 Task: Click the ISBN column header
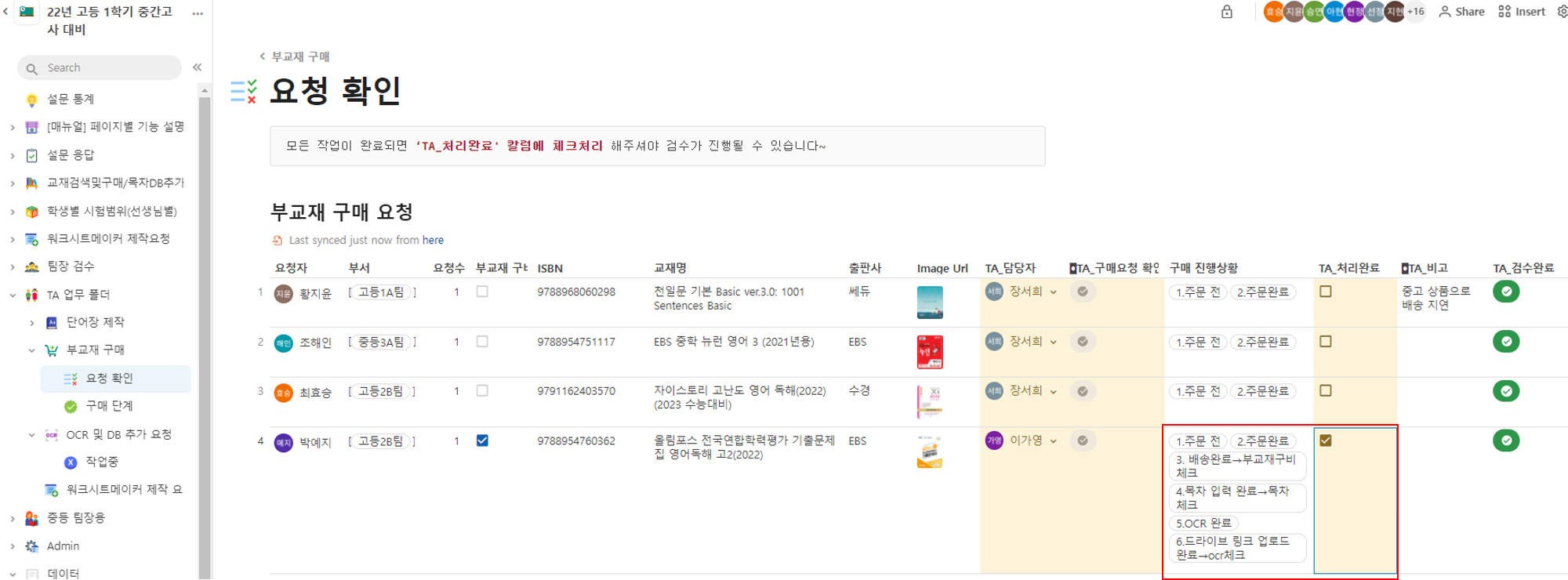(550, 268)
